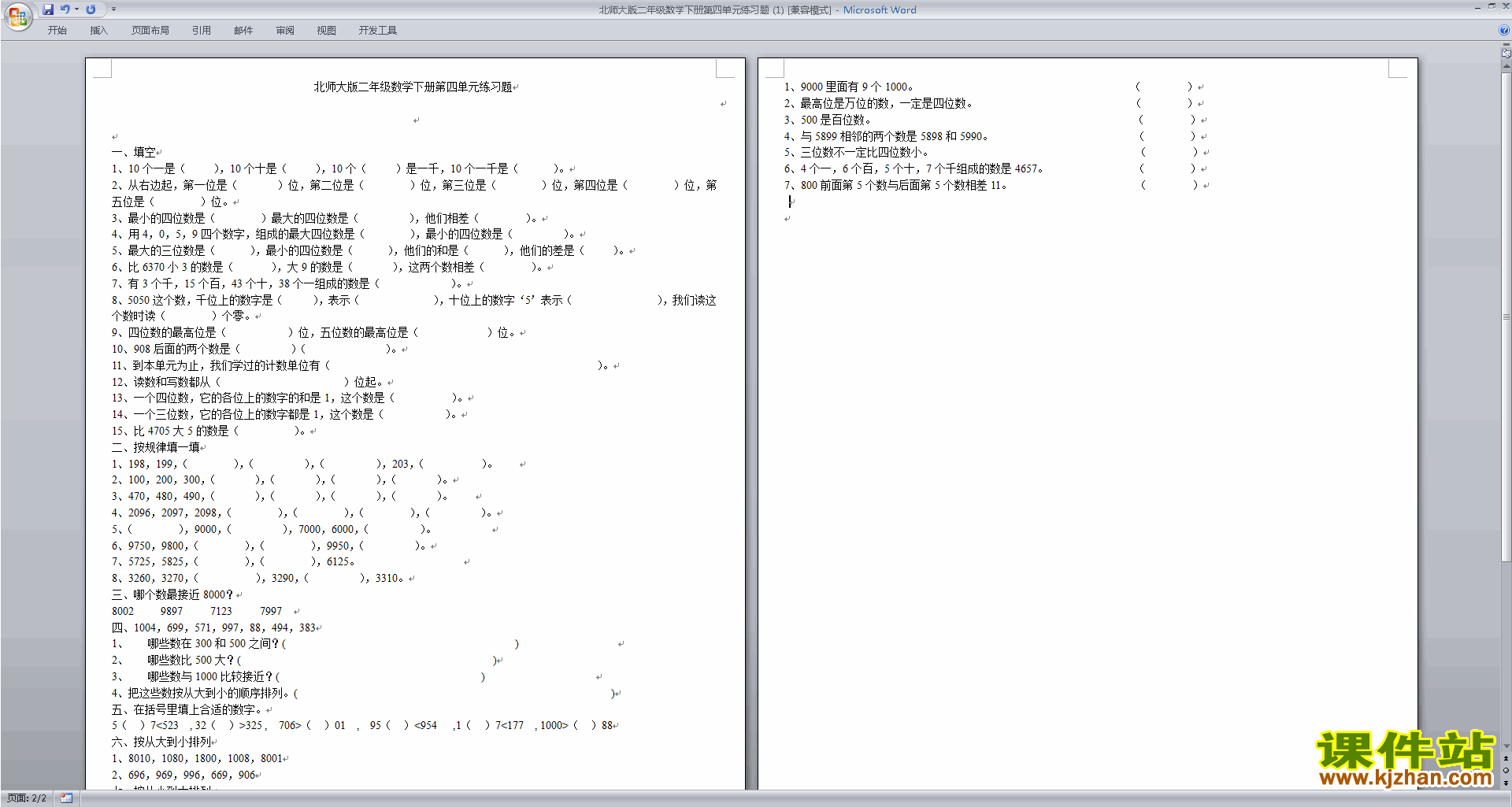The width and height of the screenshot is (1512, 807).
Task: Switch to the 插入 ribbon tab
Action: coord(98,31)
